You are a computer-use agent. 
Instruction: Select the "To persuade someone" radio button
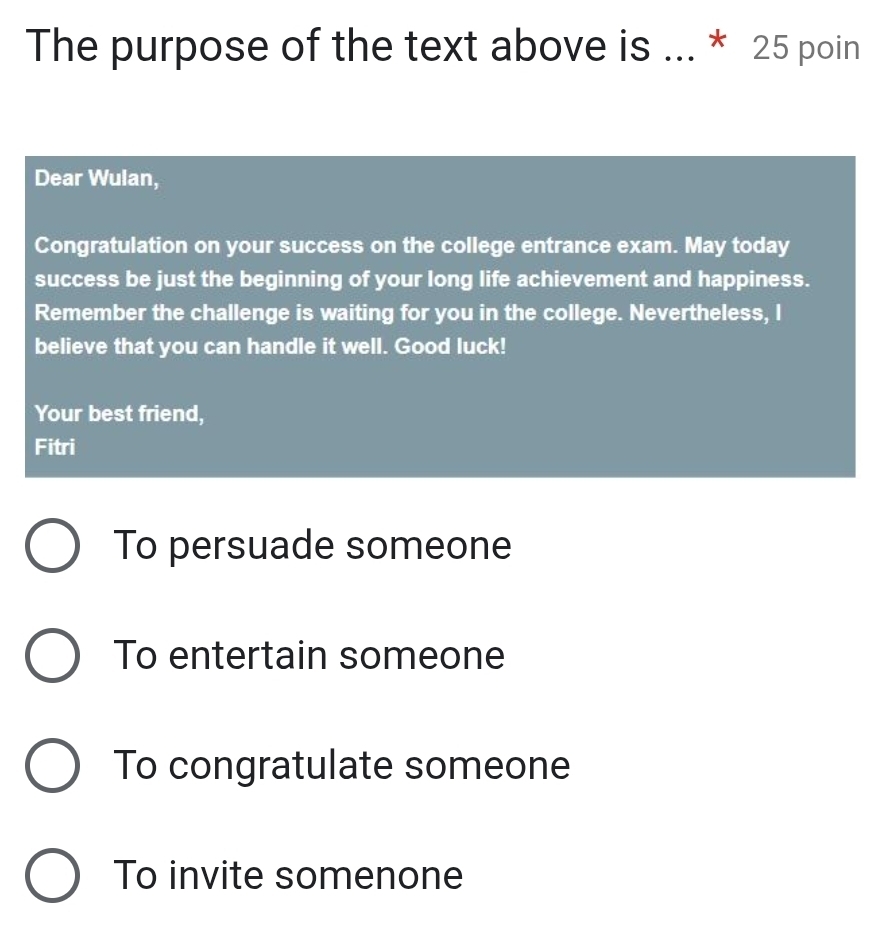tap(52, 546)
